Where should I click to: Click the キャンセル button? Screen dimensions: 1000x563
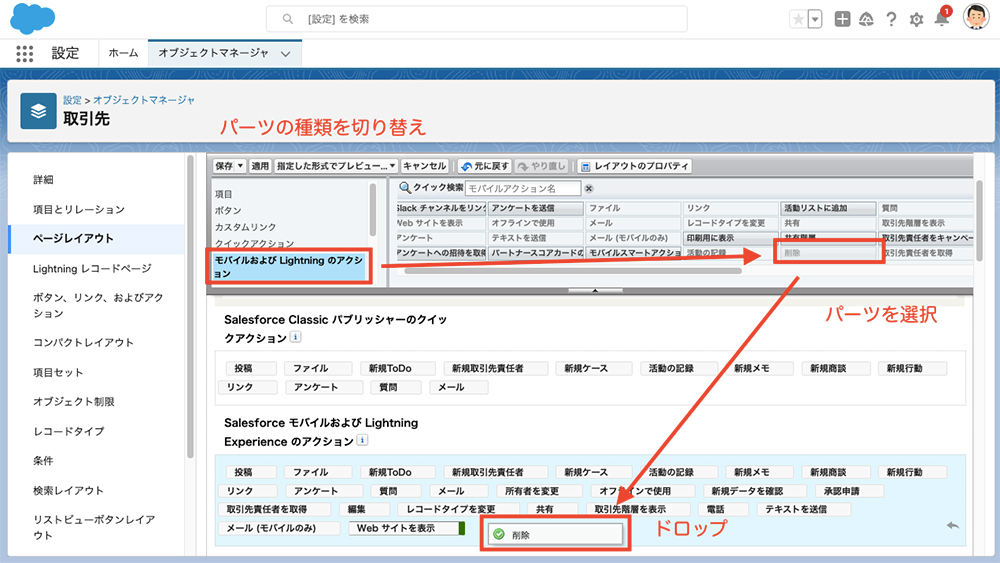[x=425, y=166]
